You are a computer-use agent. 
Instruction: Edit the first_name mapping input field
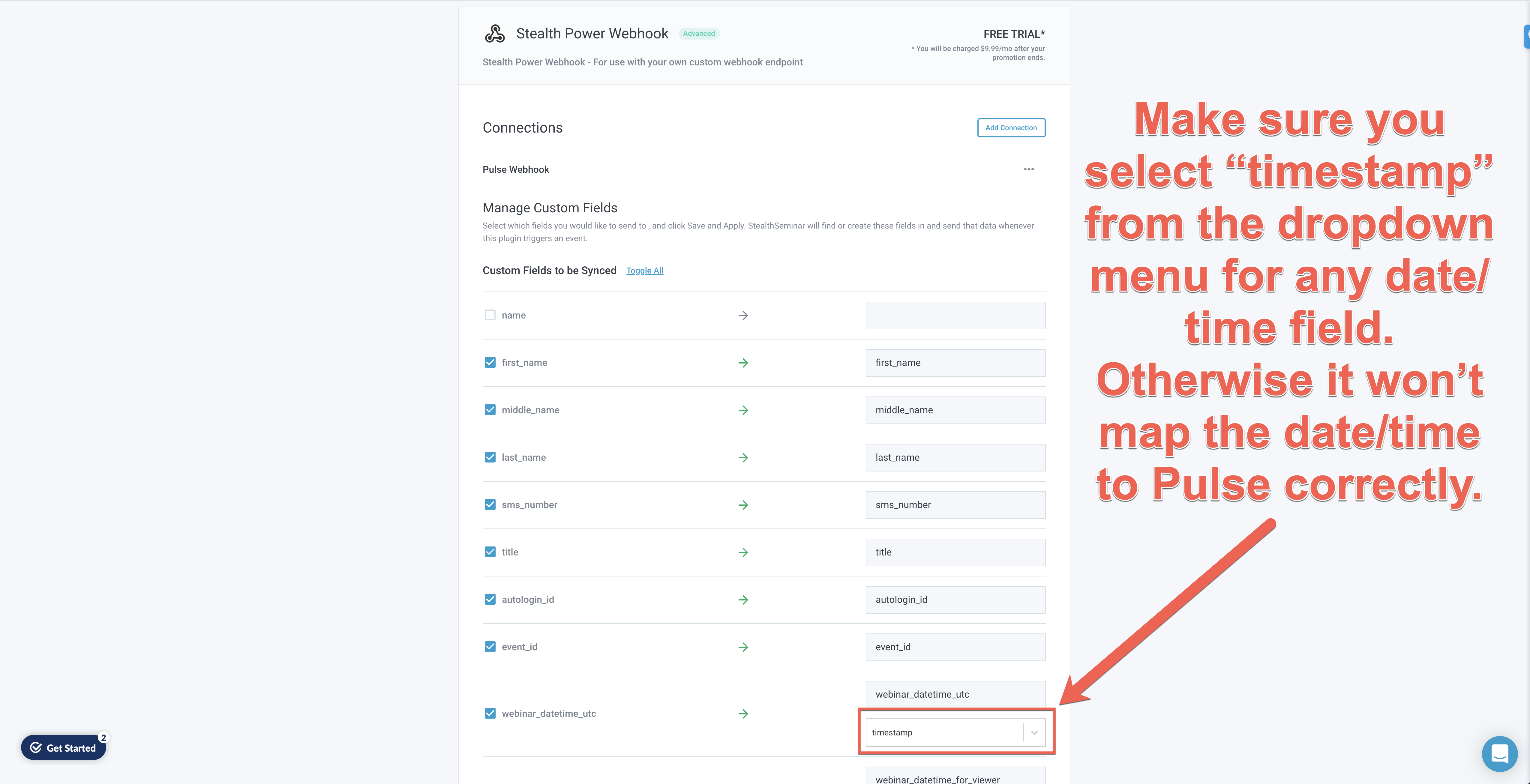955,363
